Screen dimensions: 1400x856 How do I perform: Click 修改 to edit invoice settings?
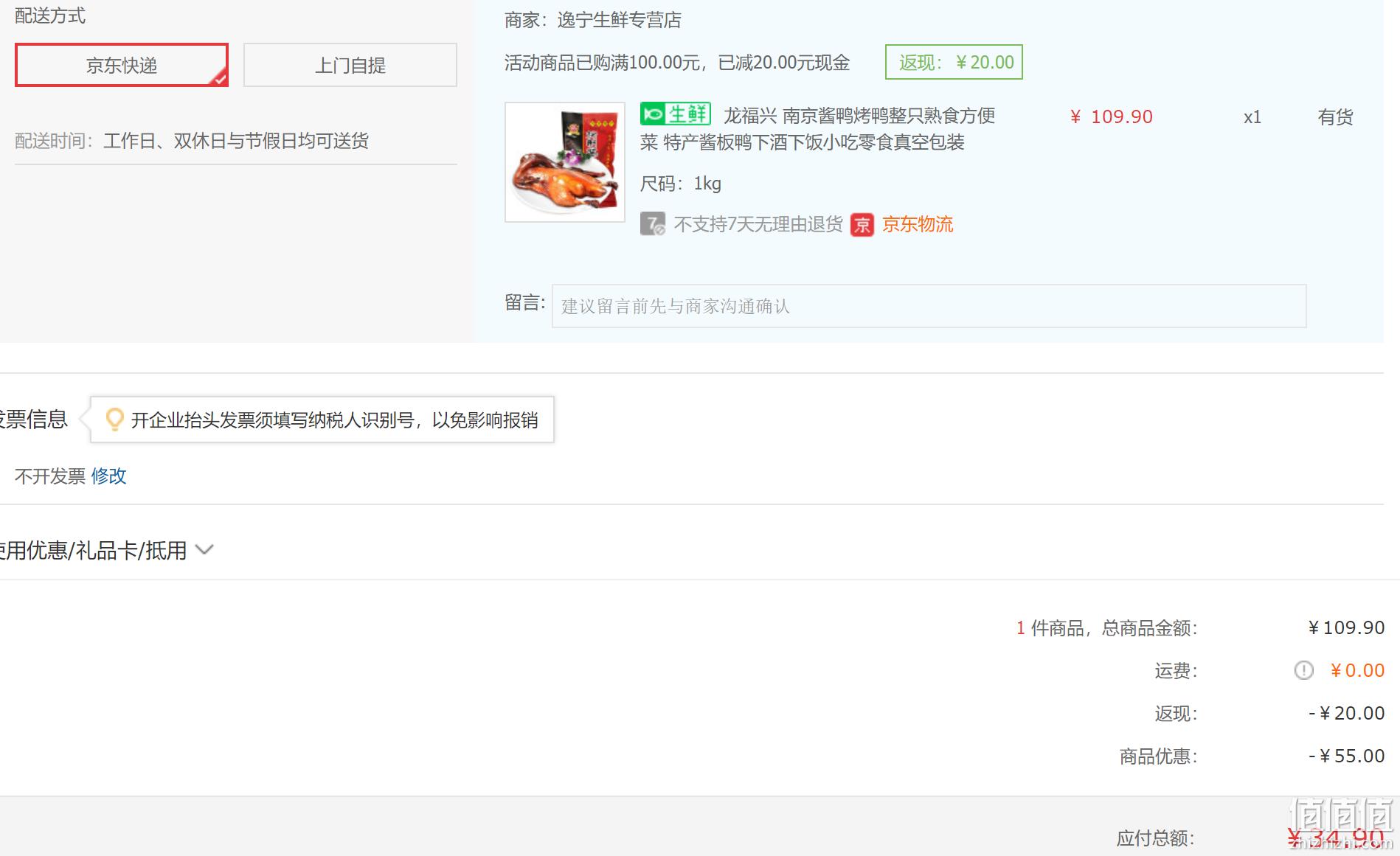tap(109, 476)
